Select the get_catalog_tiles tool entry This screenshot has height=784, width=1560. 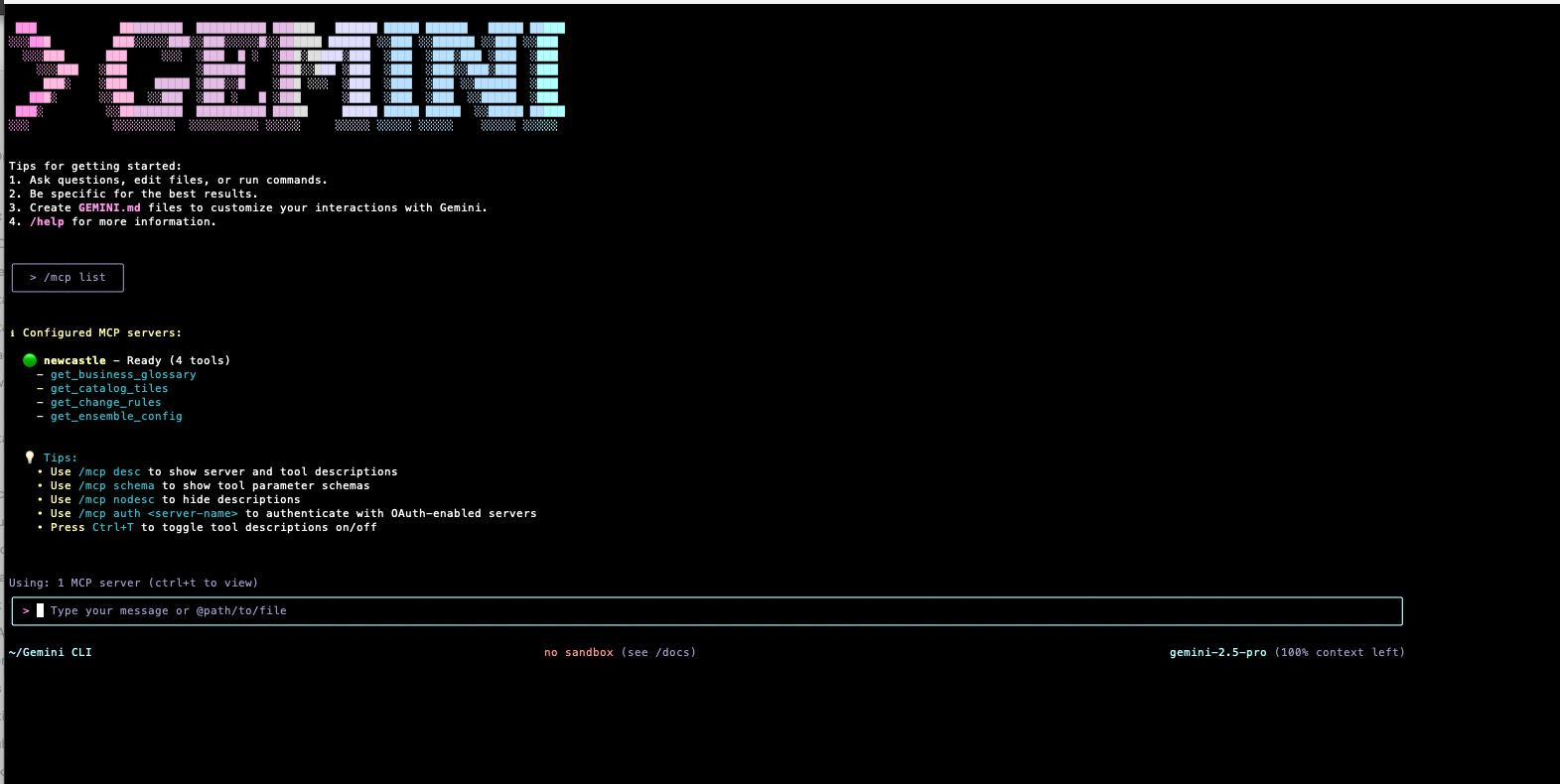[x=109, y=389]
